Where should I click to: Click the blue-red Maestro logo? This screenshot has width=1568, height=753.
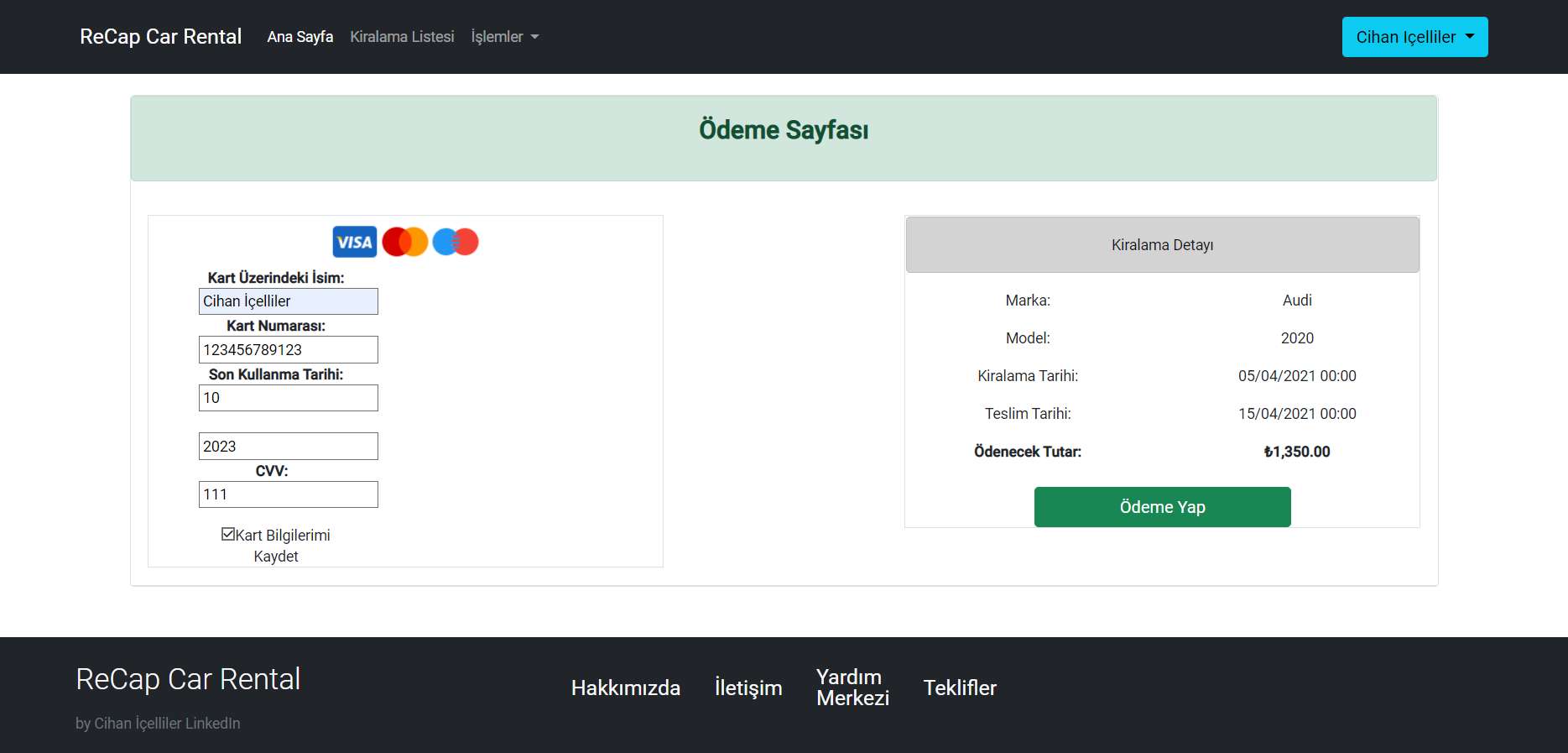456,242
